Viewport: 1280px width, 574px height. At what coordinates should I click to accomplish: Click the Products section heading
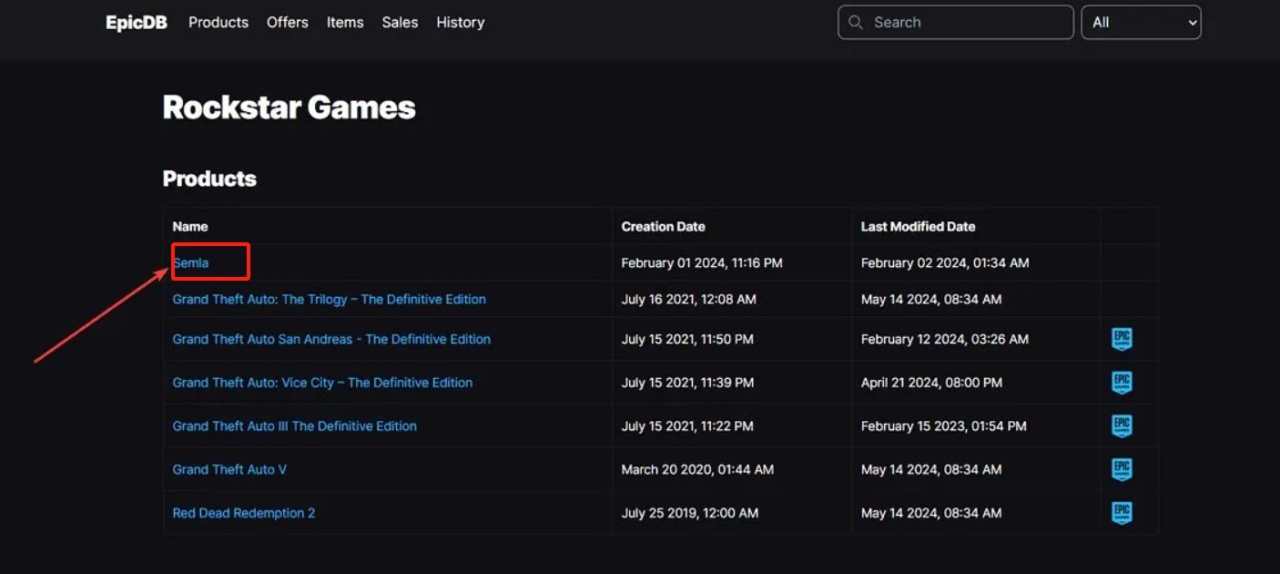pos(209,179)
